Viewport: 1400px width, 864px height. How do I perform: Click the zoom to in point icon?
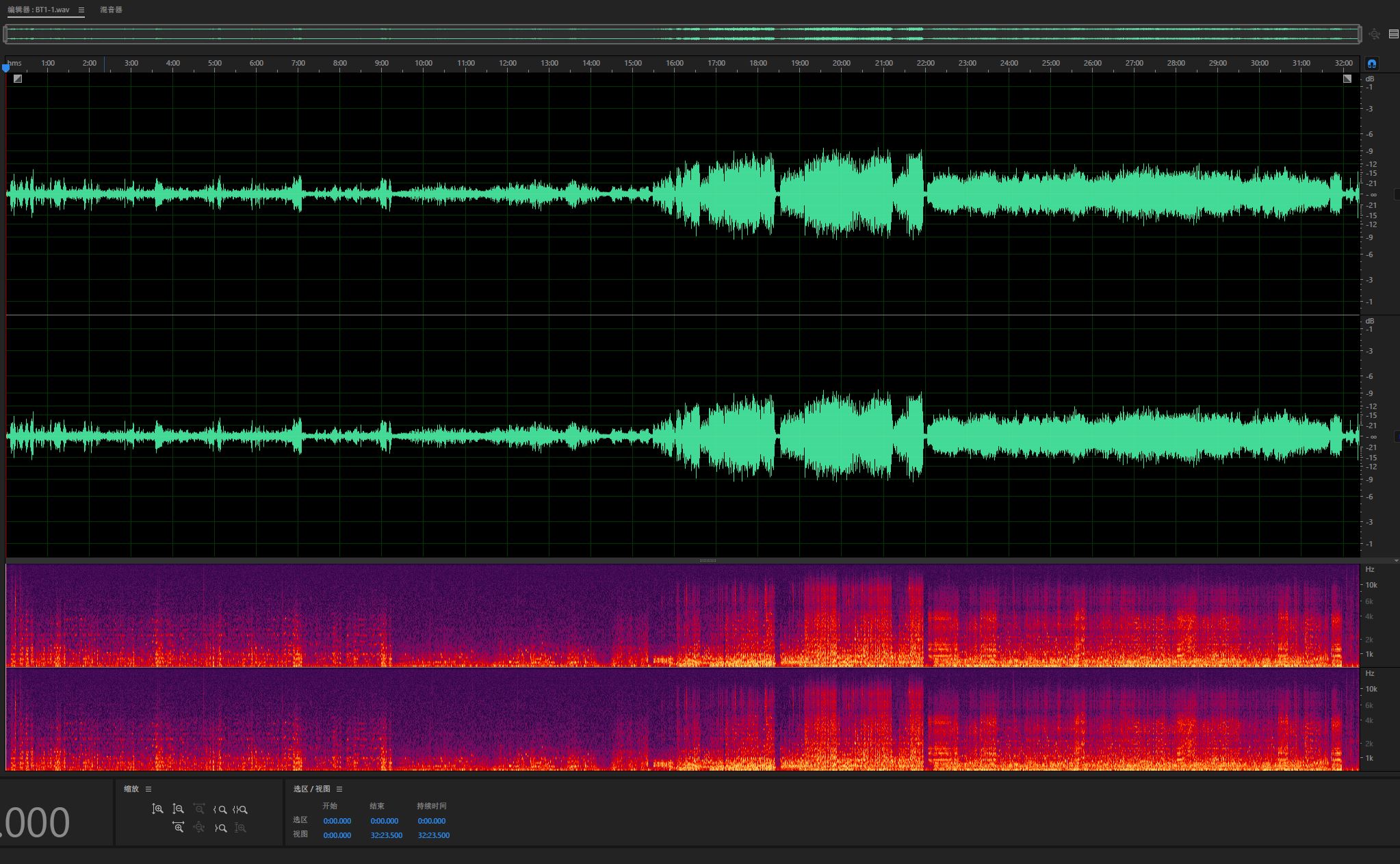[220, 809]
